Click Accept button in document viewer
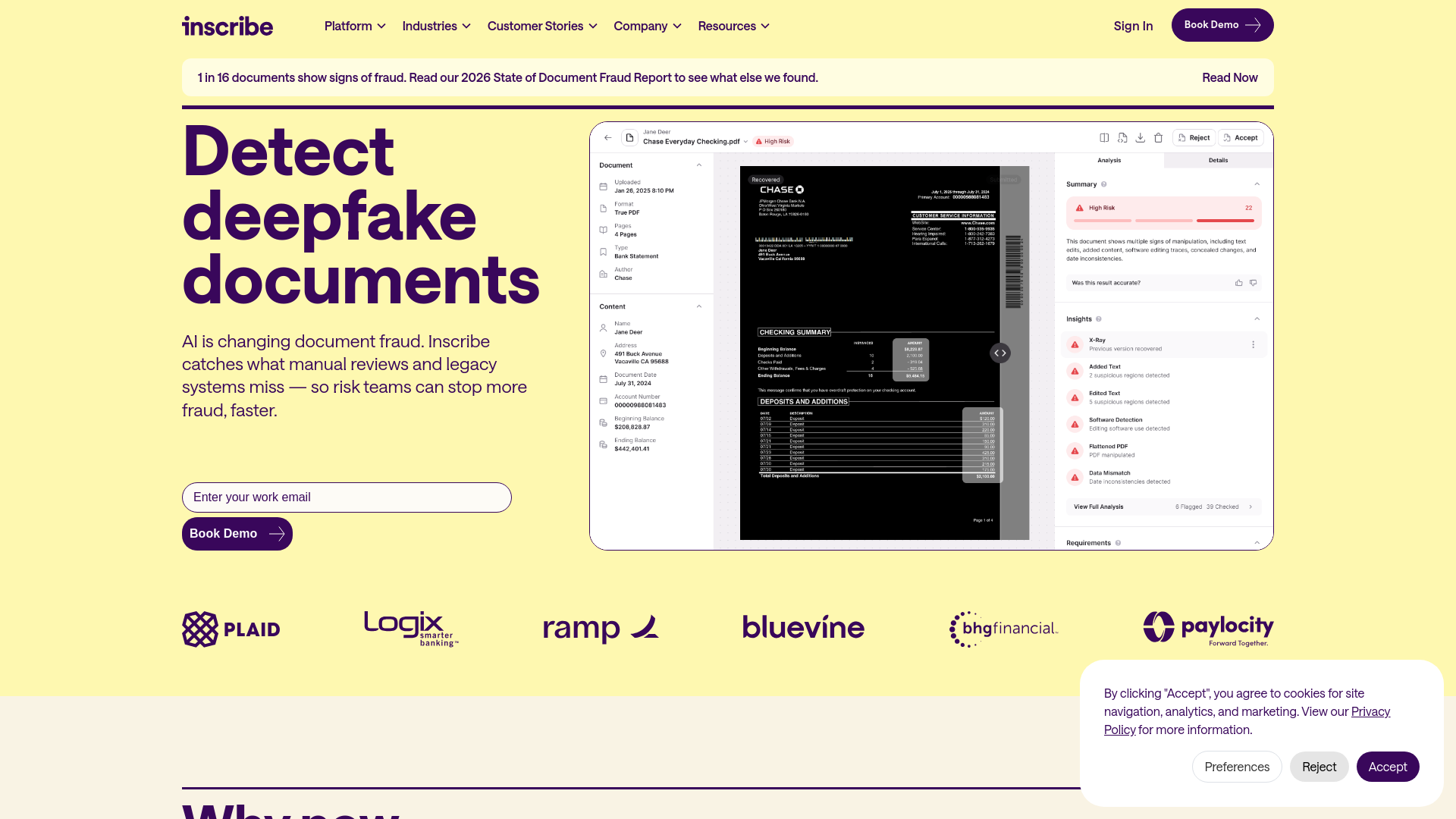 1241,138
